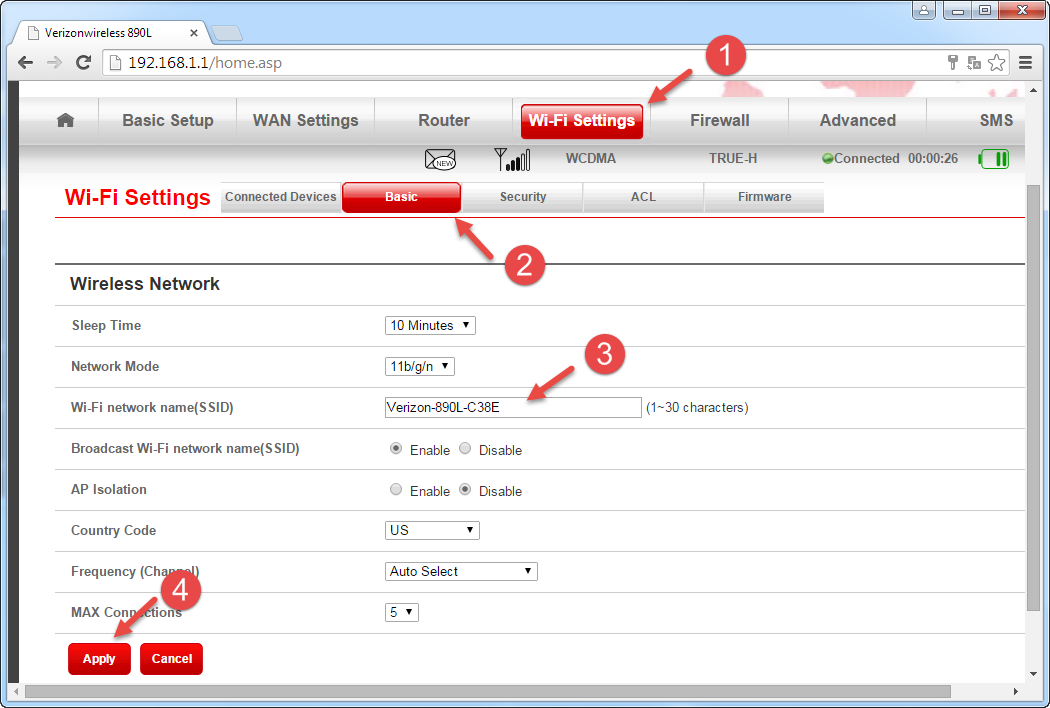Open the Router menu
1050x708 pixels.
(x=444, y=121)
